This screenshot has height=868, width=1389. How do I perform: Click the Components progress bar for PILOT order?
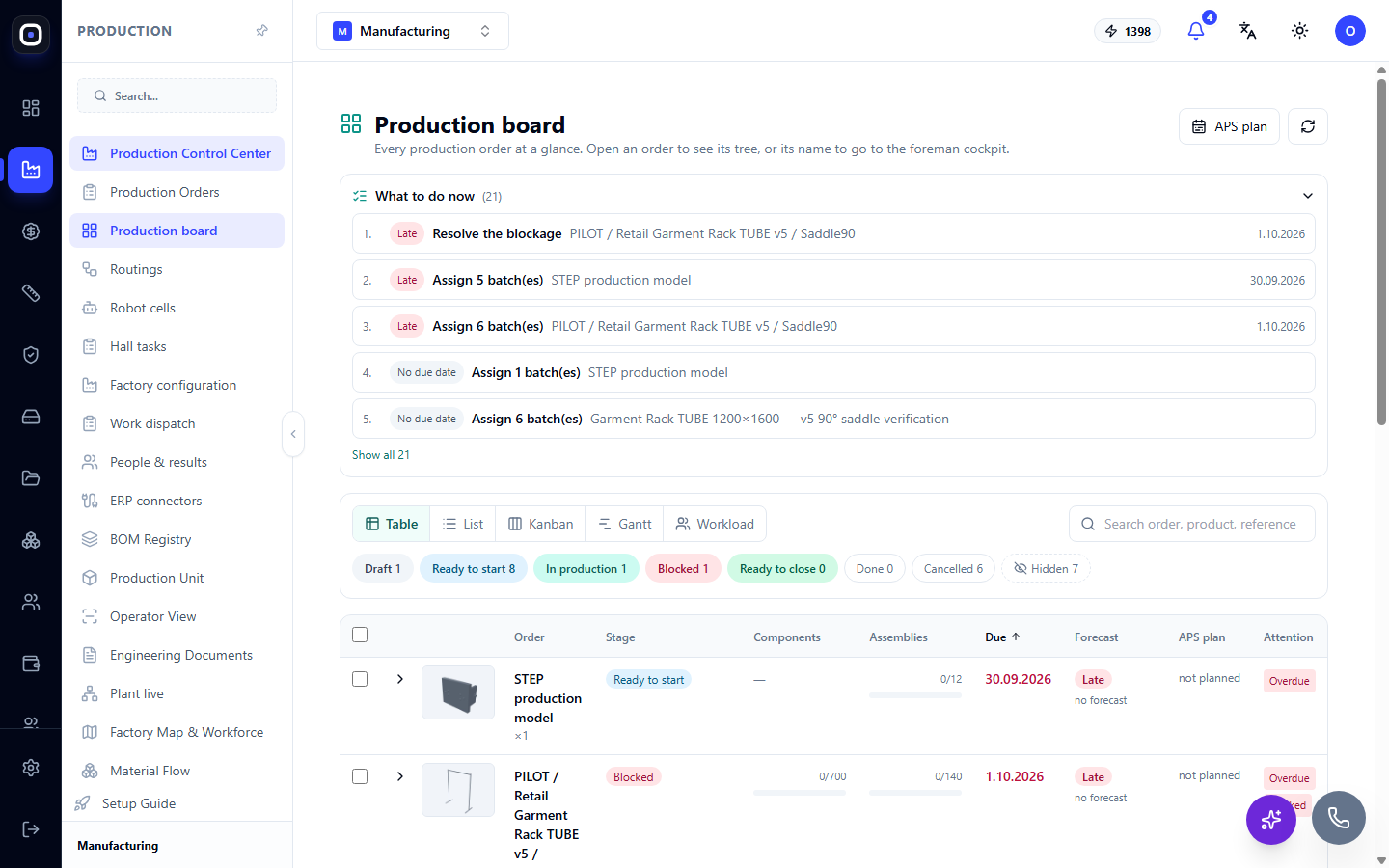pos(800,793)
